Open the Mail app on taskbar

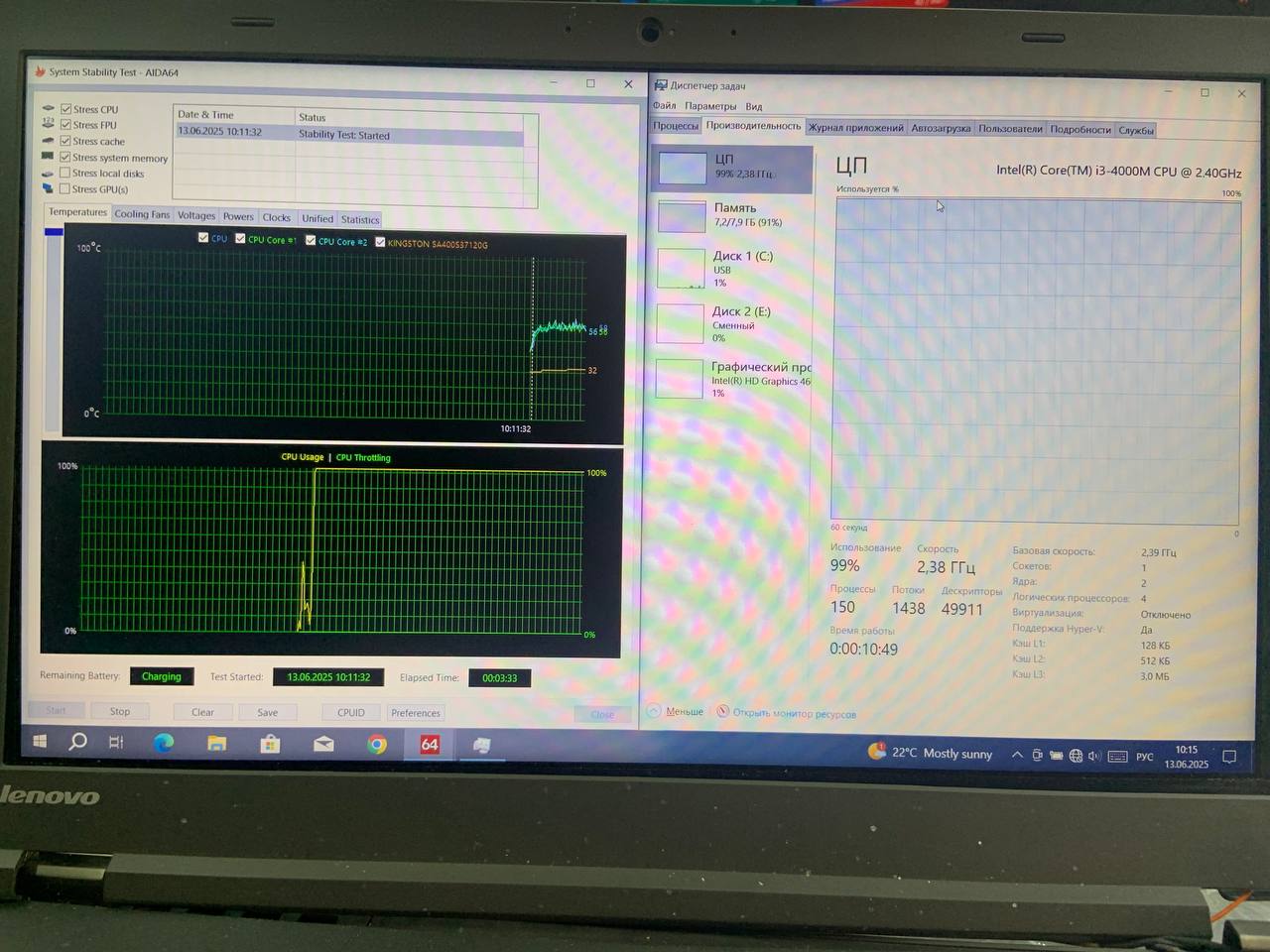323,744
